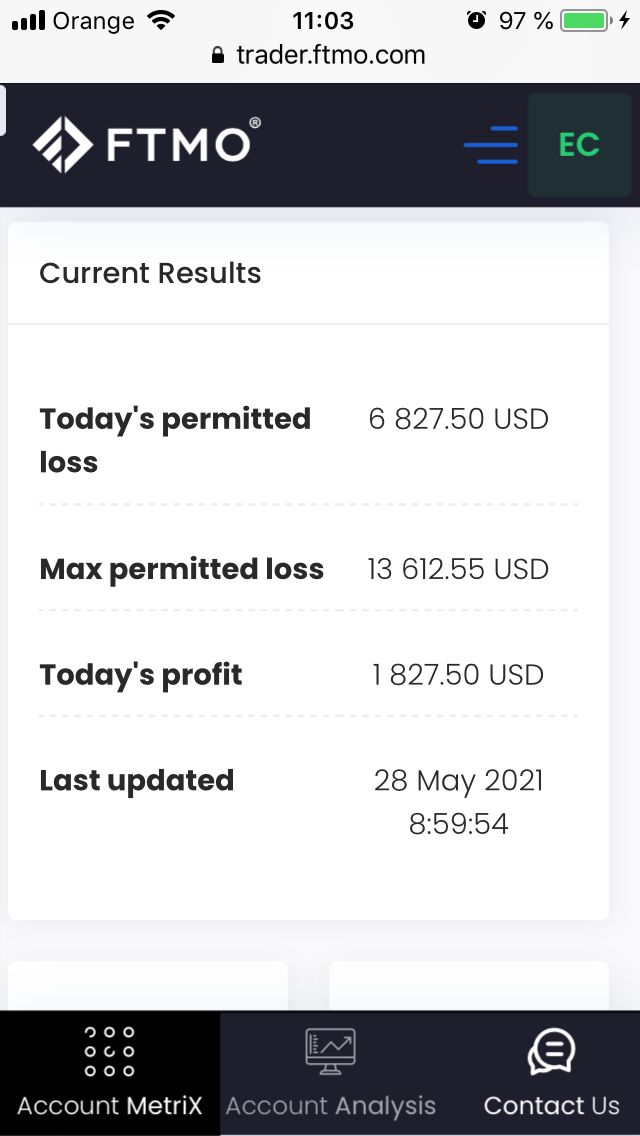This screenshot has height=1136, width=640.
Task: Tap the 11:03 clock in status bar
Action: [322, 20]
